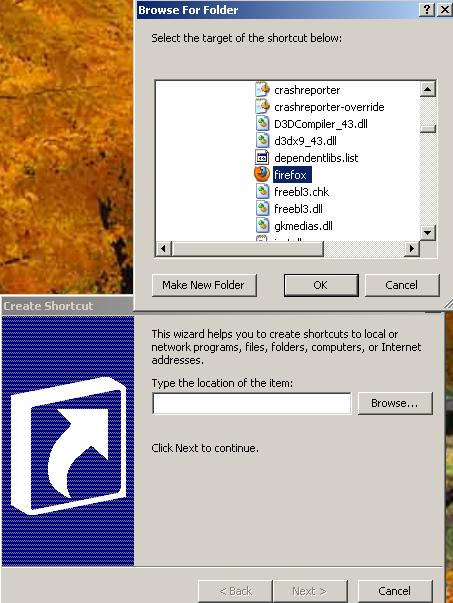Select the 'crashreporter' file name
This screenshot has width=453, height=603.
pos(307,90)
